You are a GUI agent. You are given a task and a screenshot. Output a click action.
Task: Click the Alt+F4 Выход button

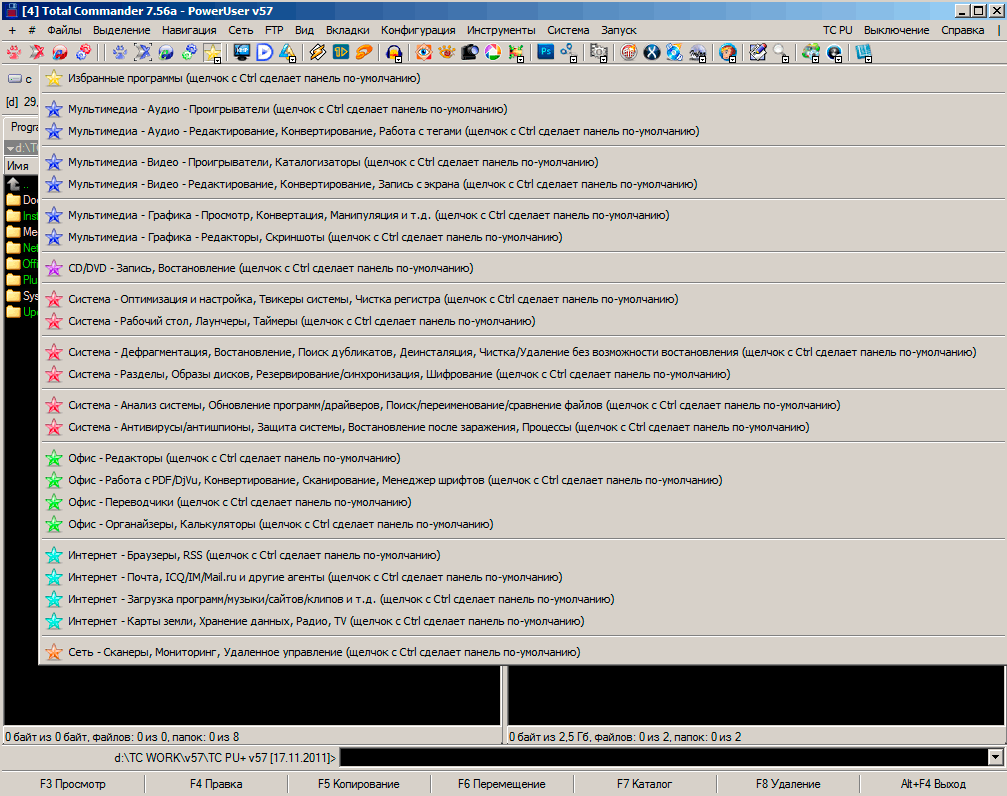[932, 784]
